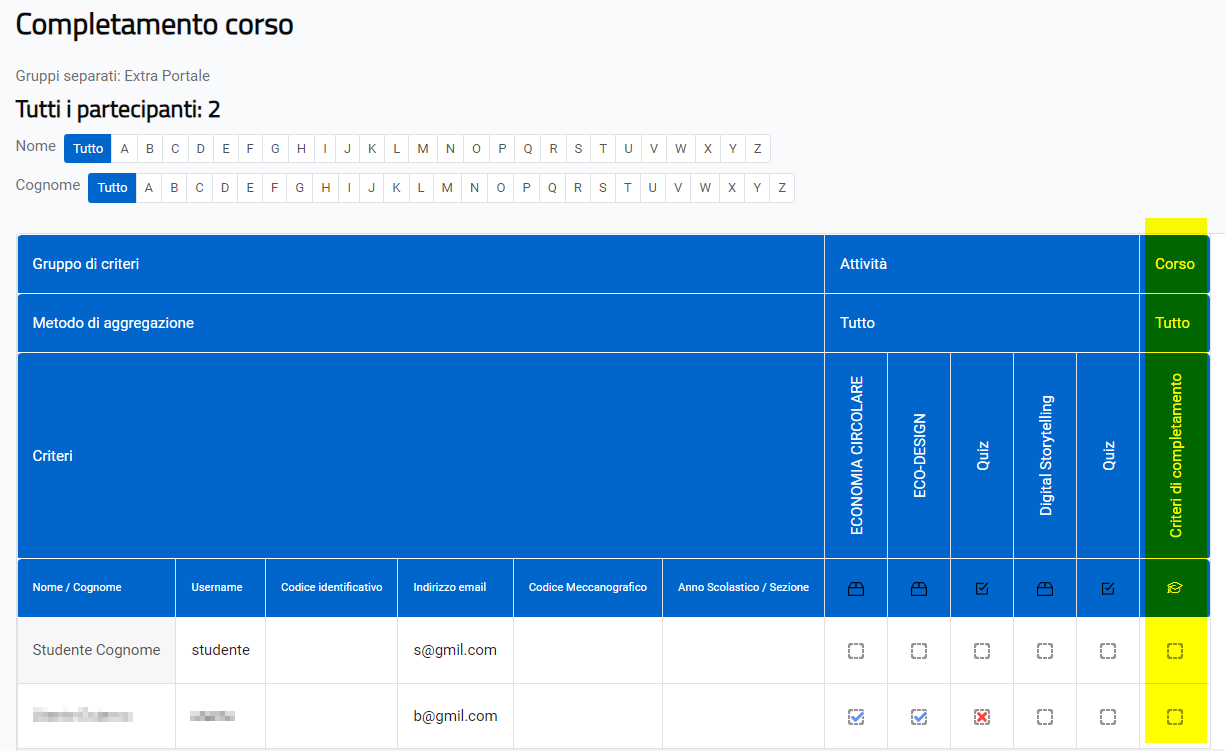The height and width of the screenshot is (751, 1225).
Task: Click the quiz icon right of ECO-DESIGN
Action: click(x=981, y=589)
